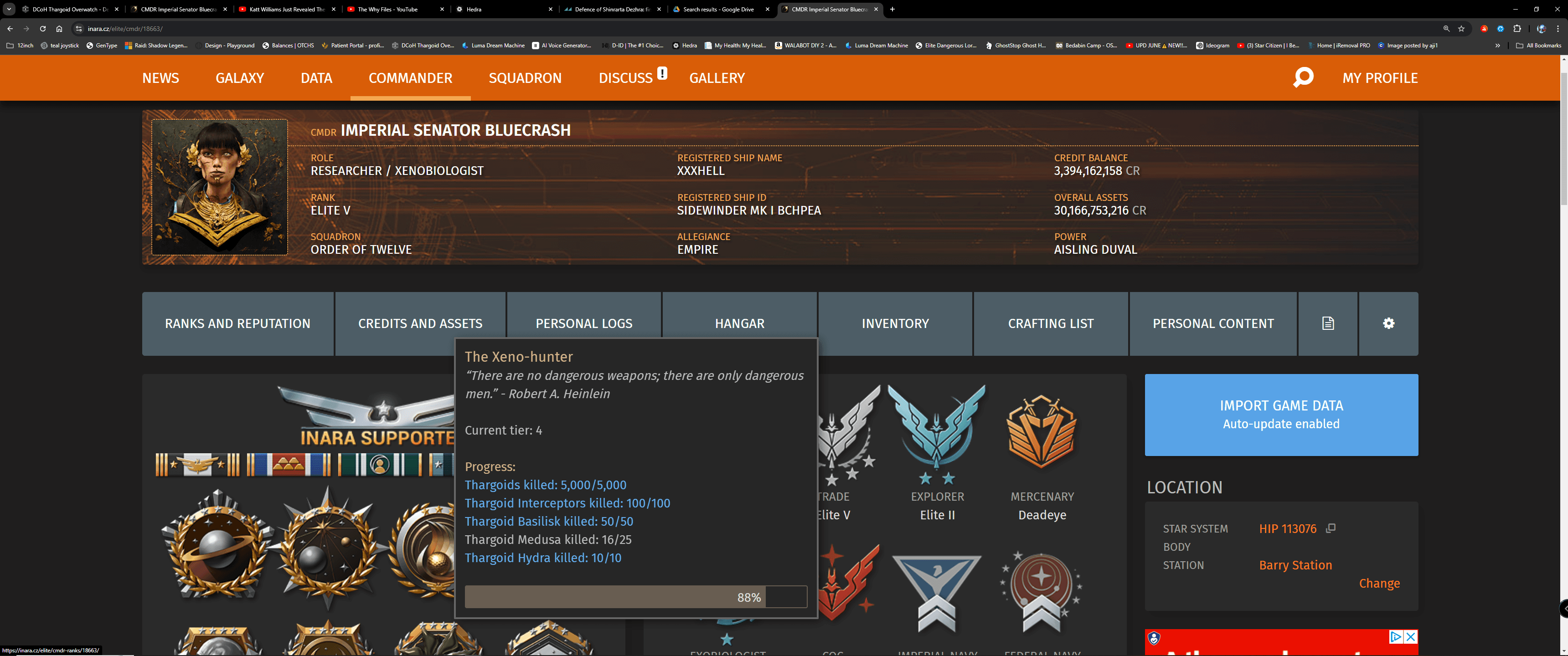1568x656 pixels.
Task: Open the SQUADRON menu item
Action: (x=525, y=78)
